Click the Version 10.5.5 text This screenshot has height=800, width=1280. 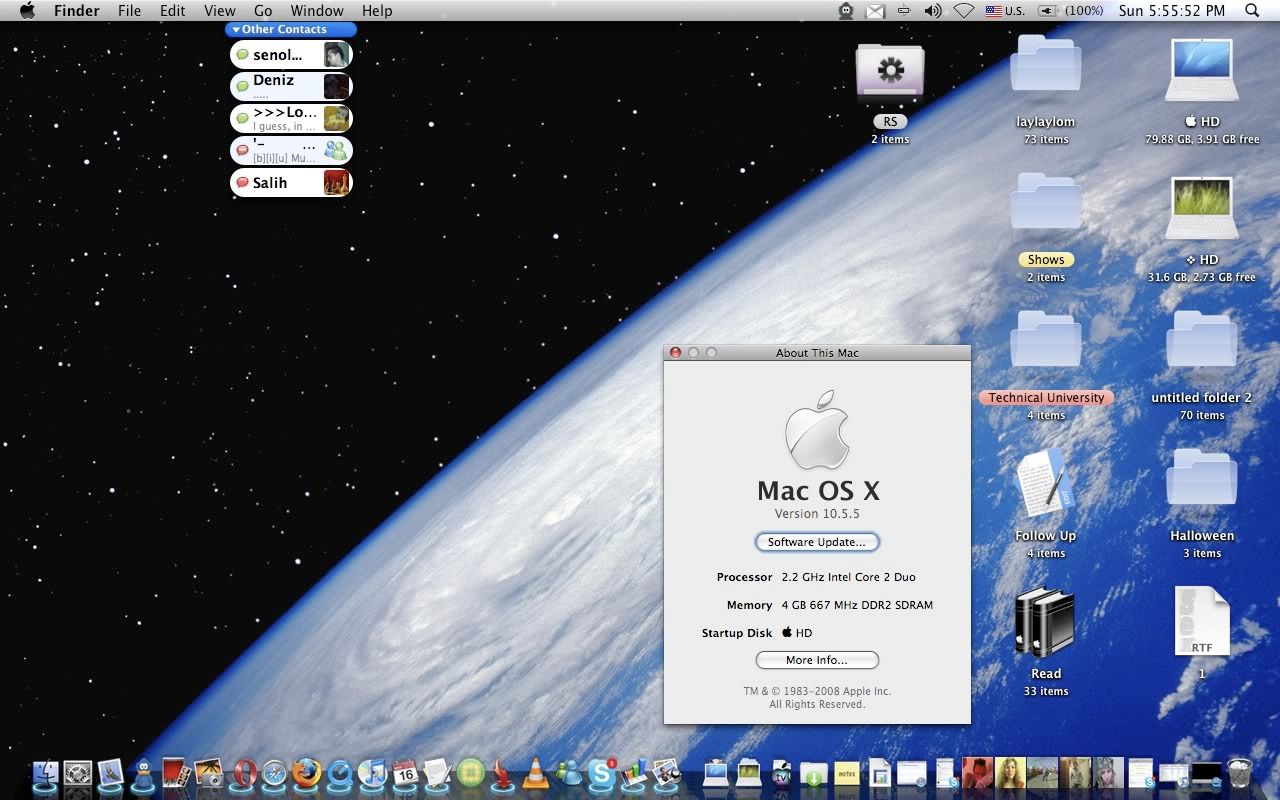pyautogui.click(x=817, y=514)
